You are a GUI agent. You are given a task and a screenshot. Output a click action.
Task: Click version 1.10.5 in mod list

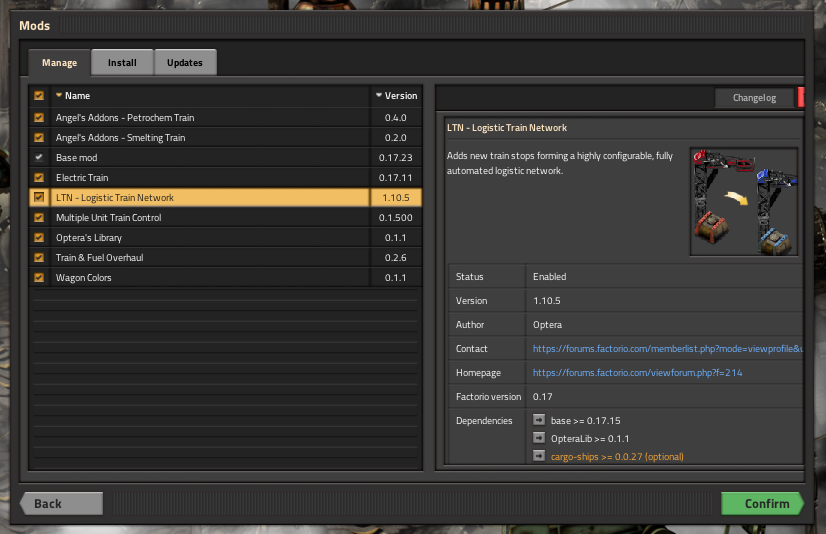[396, 197]
